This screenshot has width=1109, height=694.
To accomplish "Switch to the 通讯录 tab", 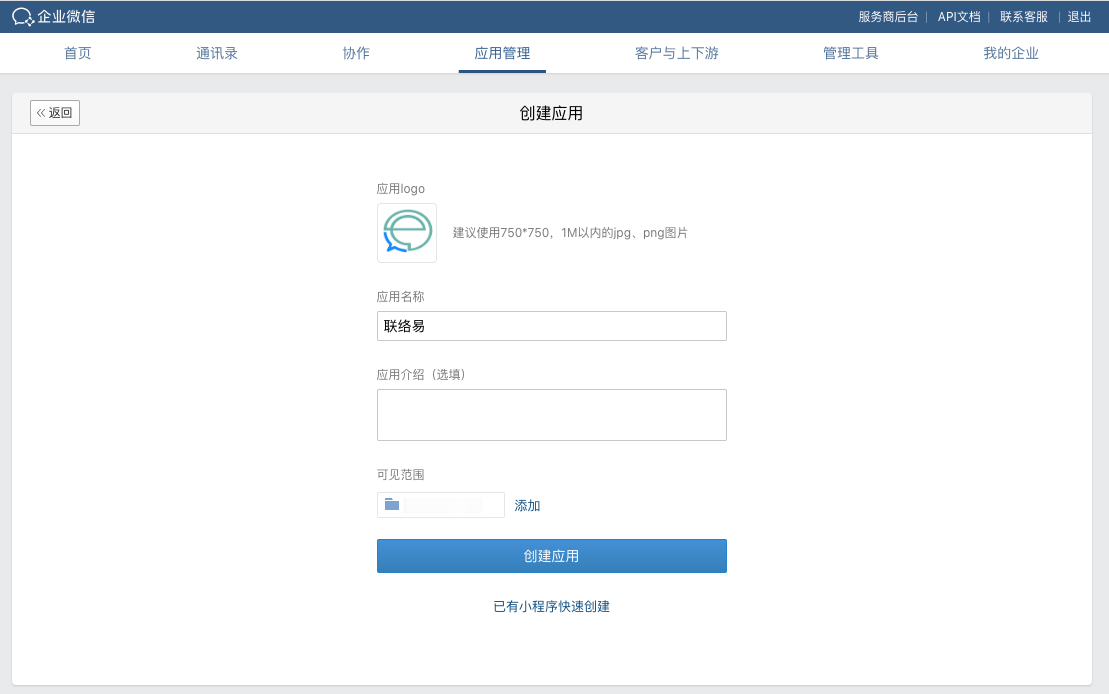I will pyautogui.click(x=217, y=53).
